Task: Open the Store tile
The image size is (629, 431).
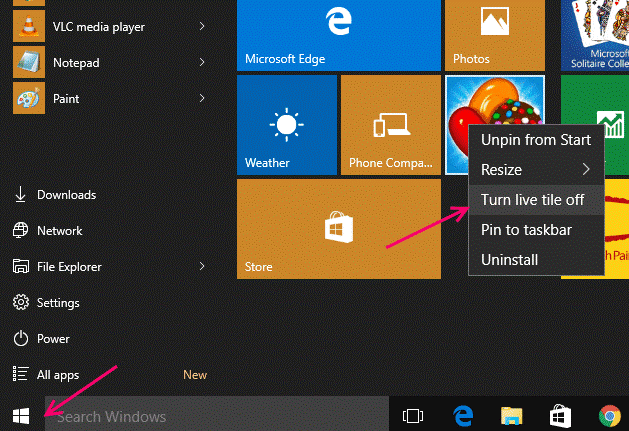Action: click(x=339, y=229)
